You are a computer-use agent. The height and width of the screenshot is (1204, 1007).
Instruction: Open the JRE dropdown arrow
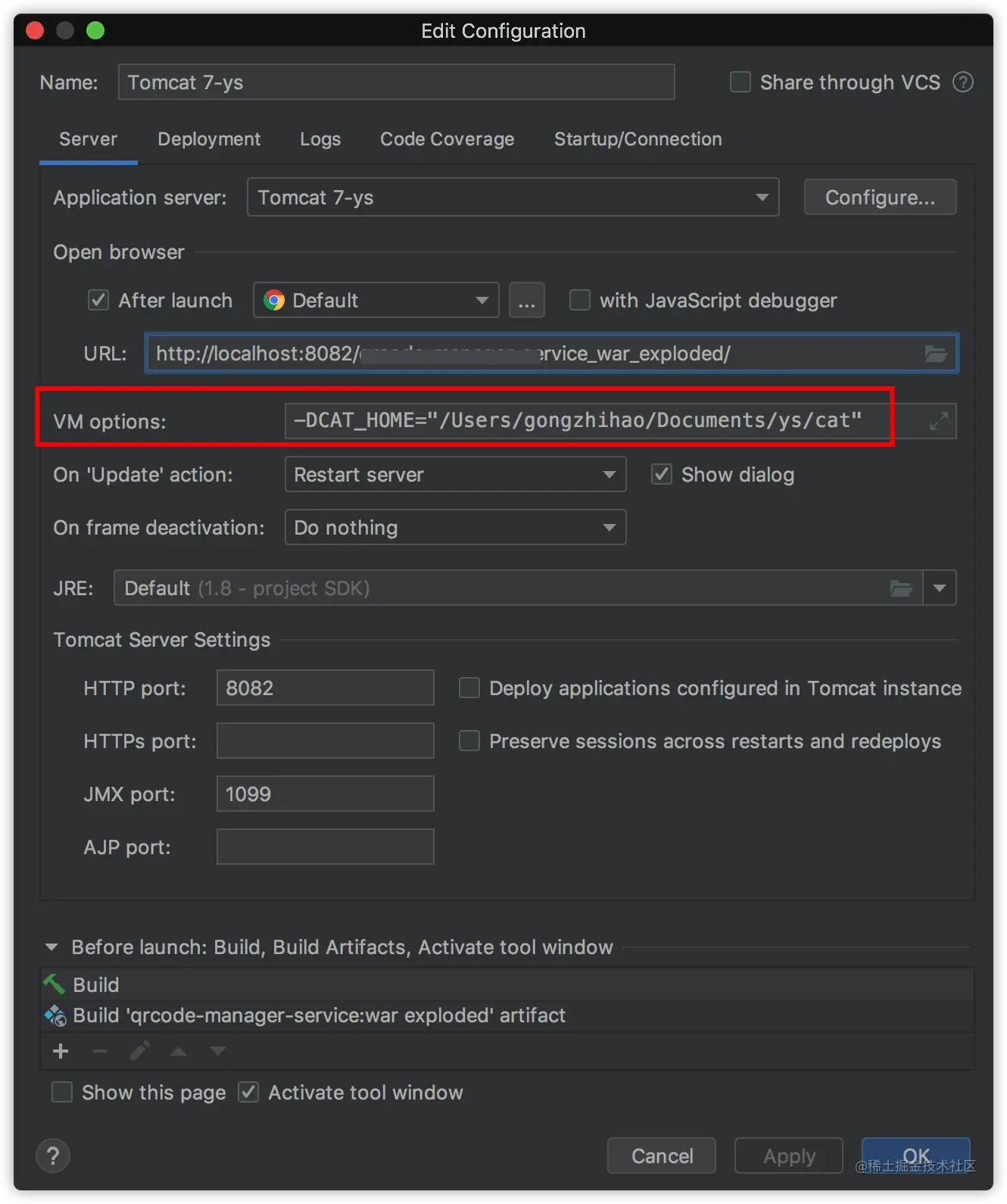[940, 588]
